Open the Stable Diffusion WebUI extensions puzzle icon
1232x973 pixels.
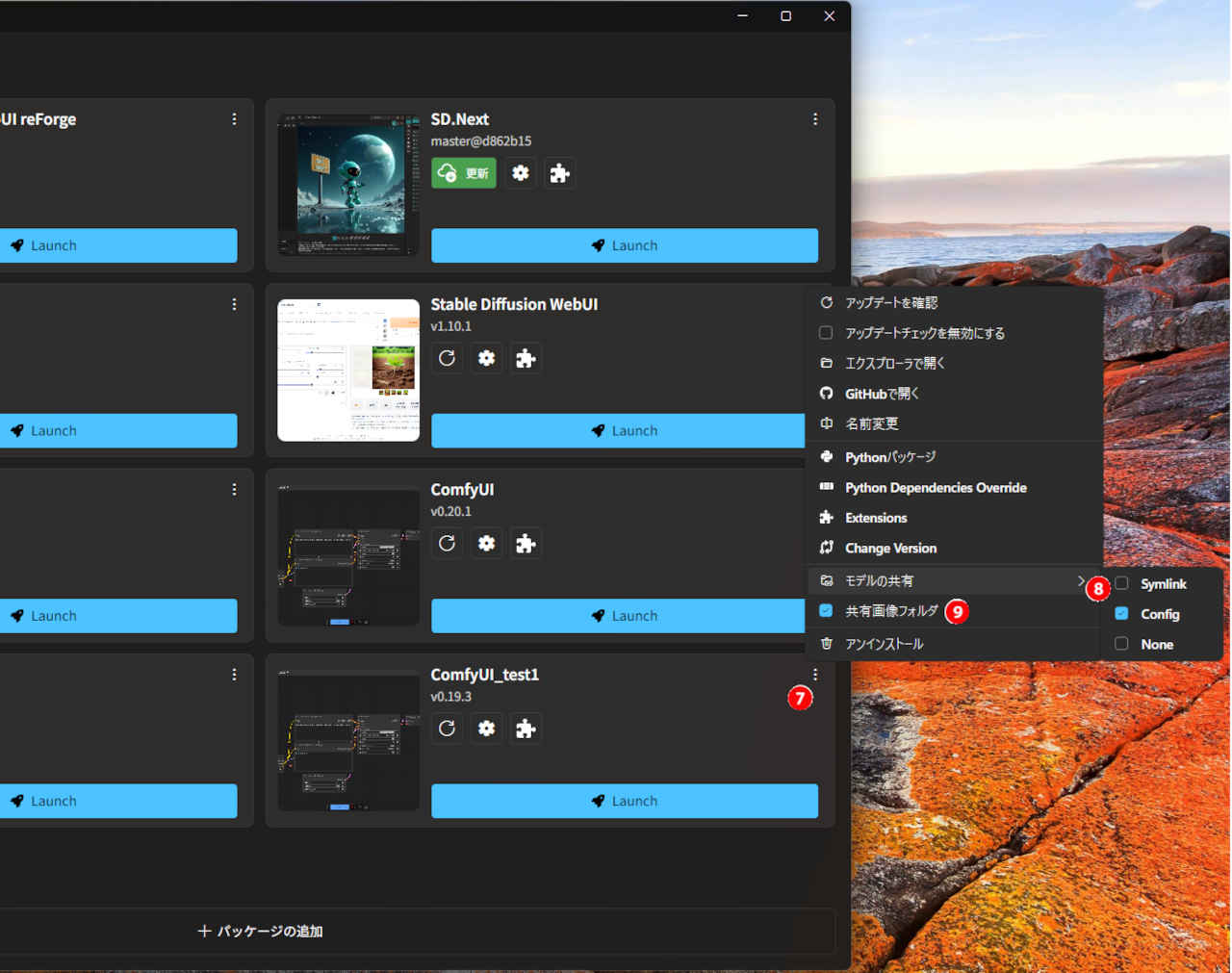[x=526, y=358]
